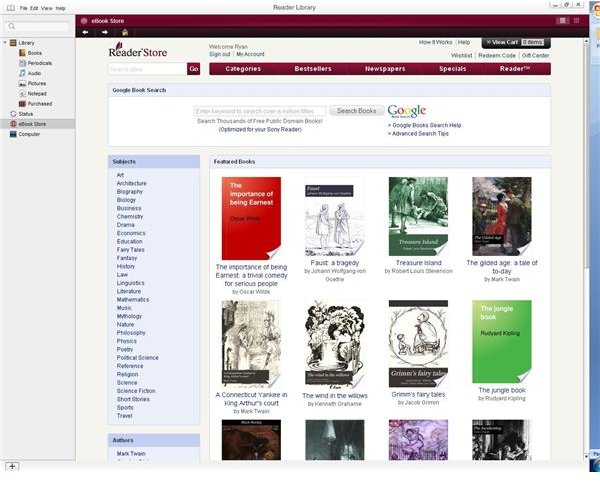
Task: Open the Books icon in sidebar
Action: (23, 53)
